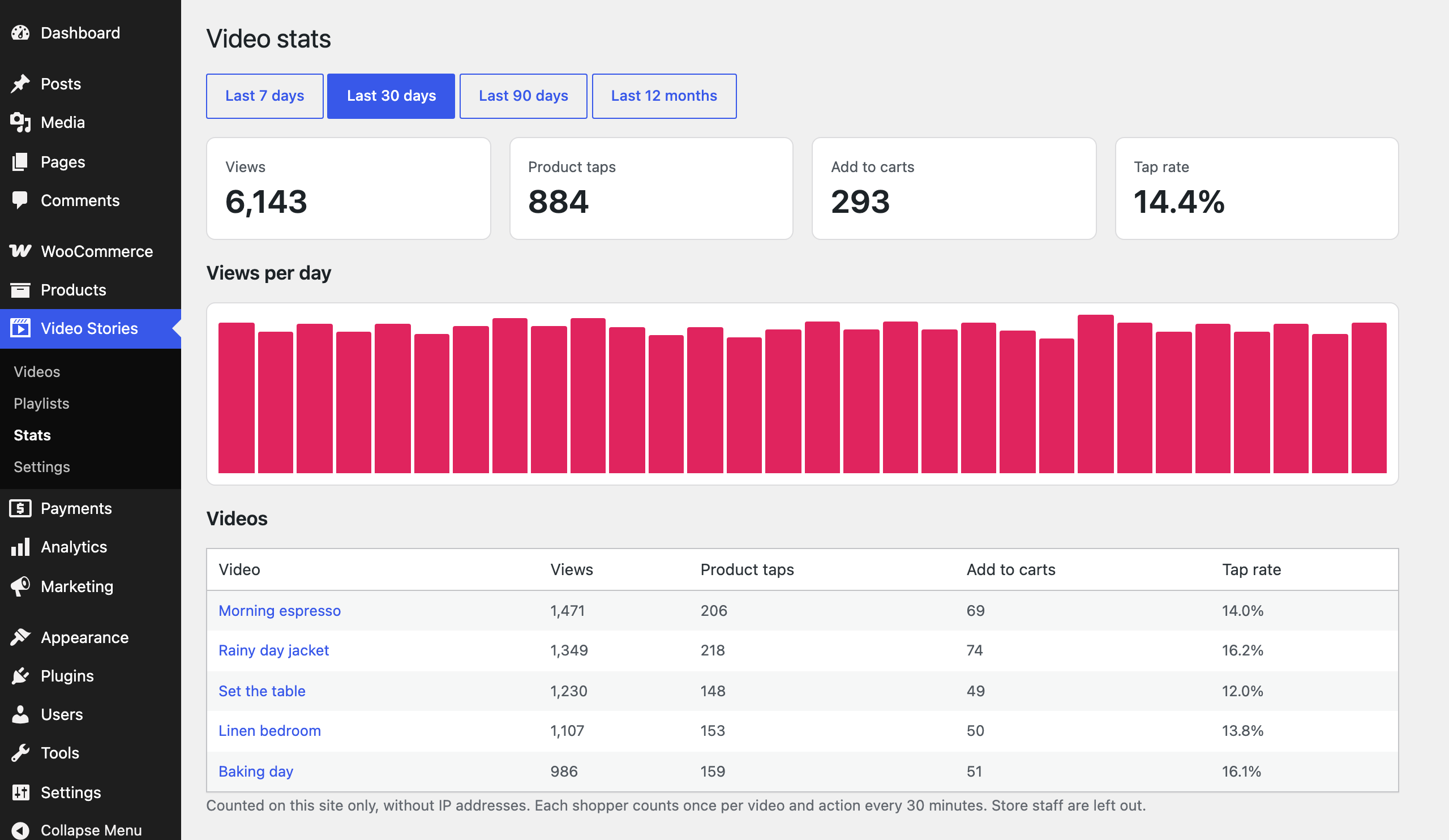This screenshot has width=1449, height=840.
Task: Open the Morning espresso video link
Action: [280, 611]
